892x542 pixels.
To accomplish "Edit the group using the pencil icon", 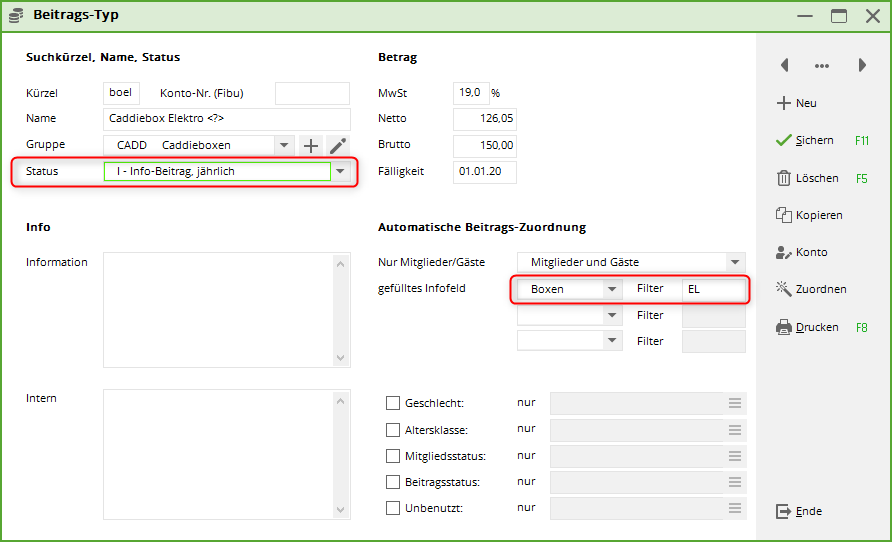I will (338, 146).
